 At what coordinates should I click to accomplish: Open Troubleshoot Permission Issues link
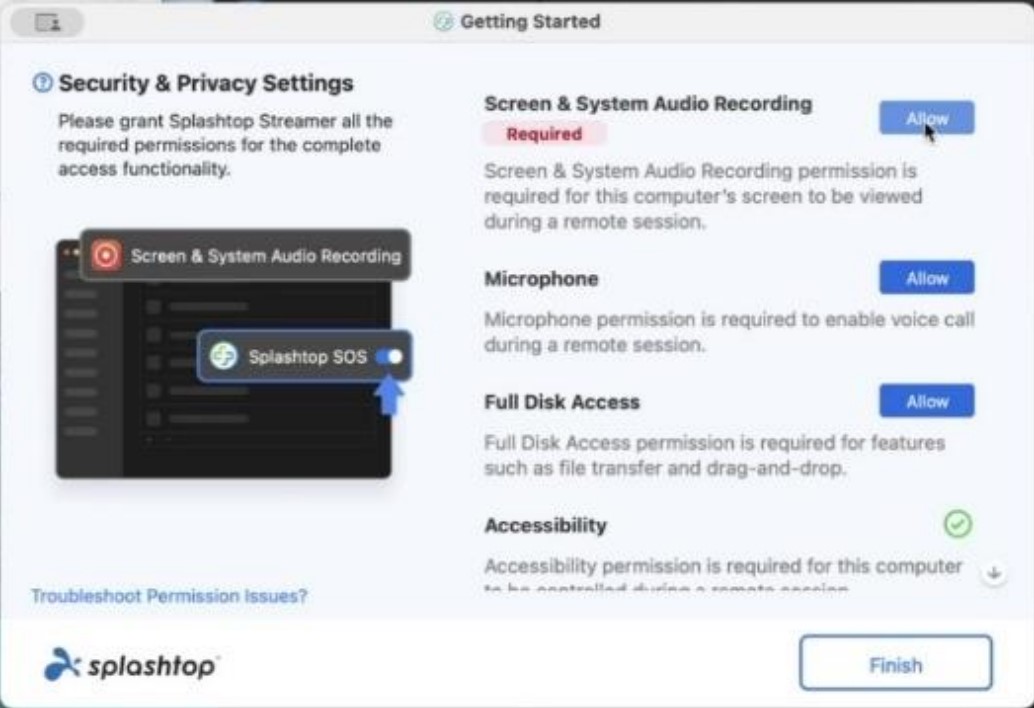[x=169, y=596]
